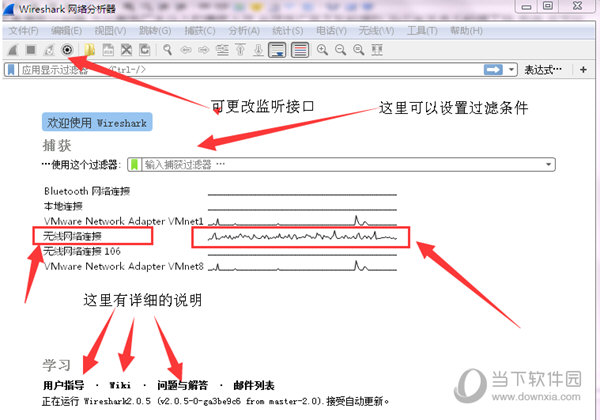Image resolution: width=600 pixels, height=420 pixels.
Task: Open a capture file via folder icon
Action: (x=90, y=50)
